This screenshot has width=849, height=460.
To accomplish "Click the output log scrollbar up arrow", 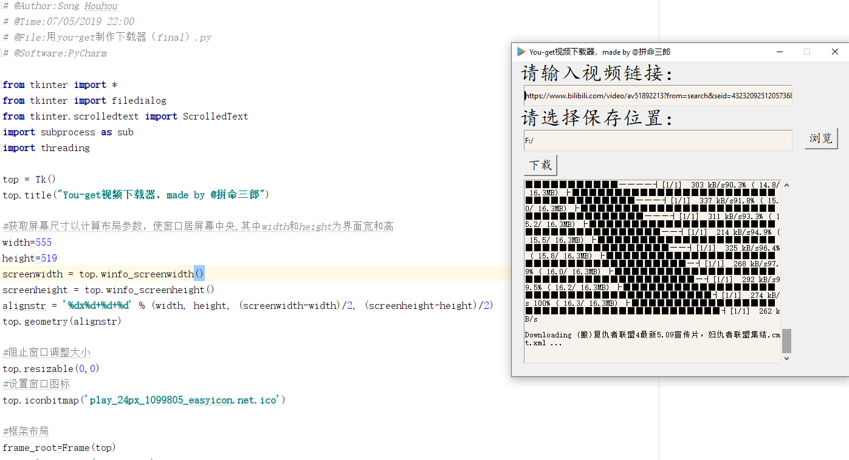I will point(787,185).
